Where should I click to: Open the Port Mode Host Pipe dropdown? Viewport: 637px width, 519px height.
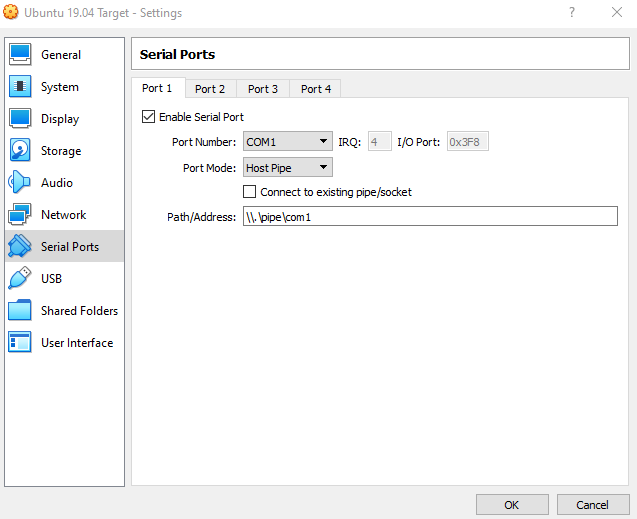click(x=287, y=168)
